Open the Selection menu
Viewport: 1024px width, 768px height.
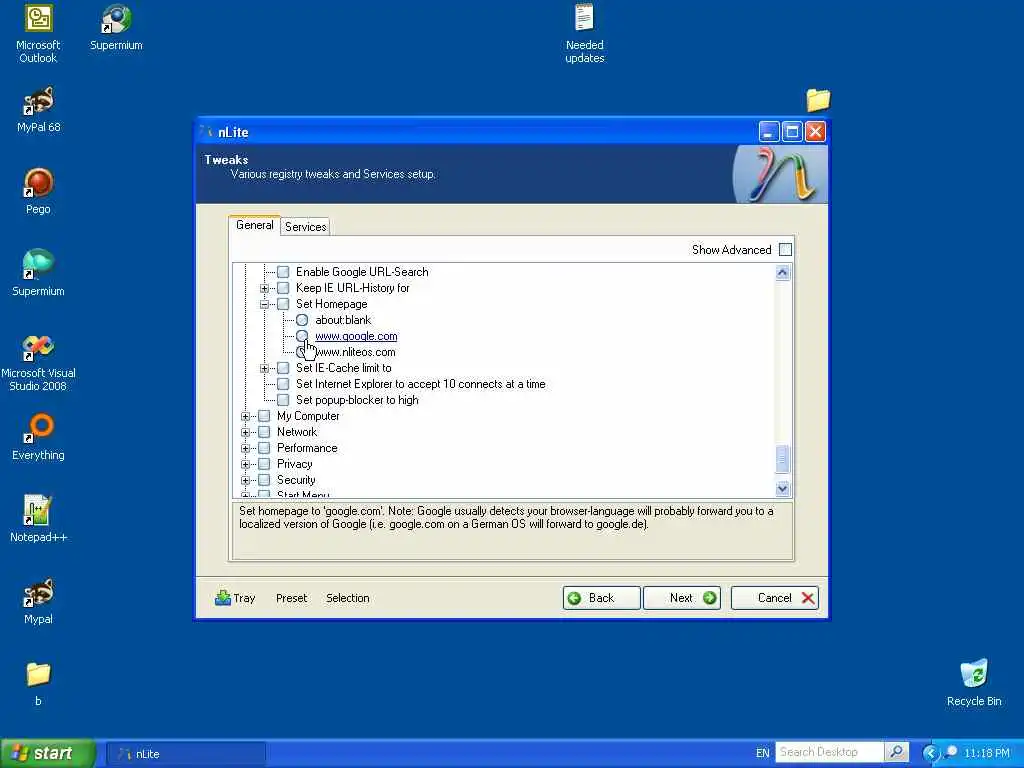click(x=347, y=598)
